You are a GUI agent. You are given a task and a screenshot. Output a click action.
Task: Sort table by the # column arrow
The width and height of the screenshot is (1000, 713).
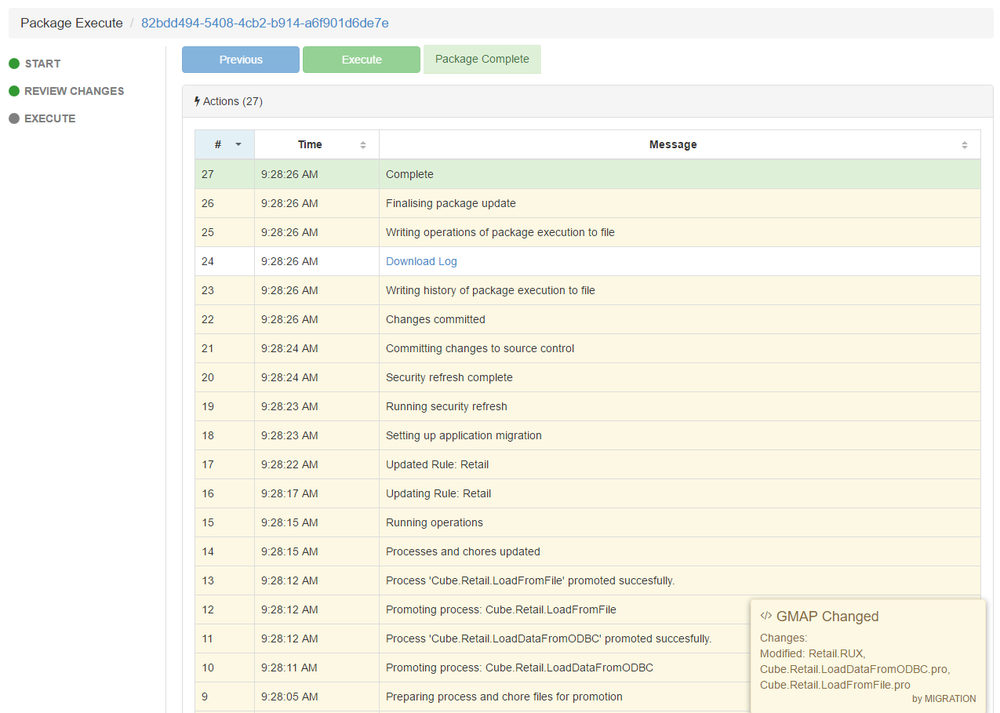238,145
